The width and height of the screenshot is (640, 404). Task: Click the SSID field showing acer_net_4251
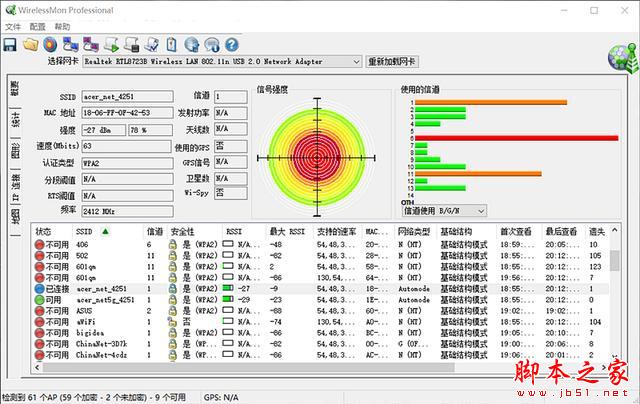tap(127, 97)
